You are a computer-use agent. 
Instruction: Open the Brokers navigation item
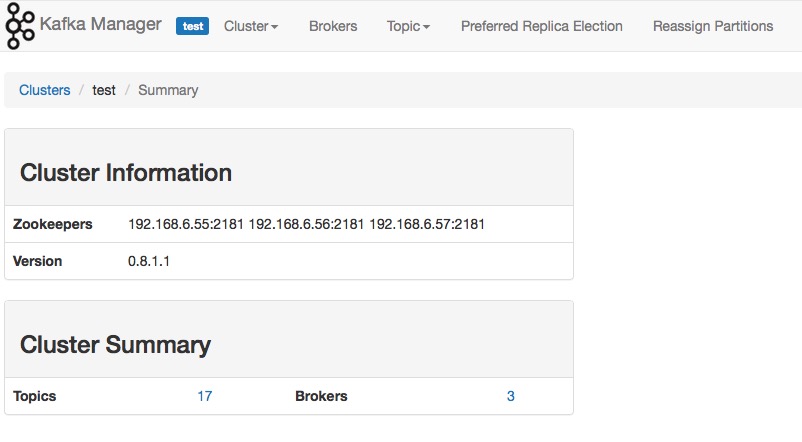tap(333, 26)
